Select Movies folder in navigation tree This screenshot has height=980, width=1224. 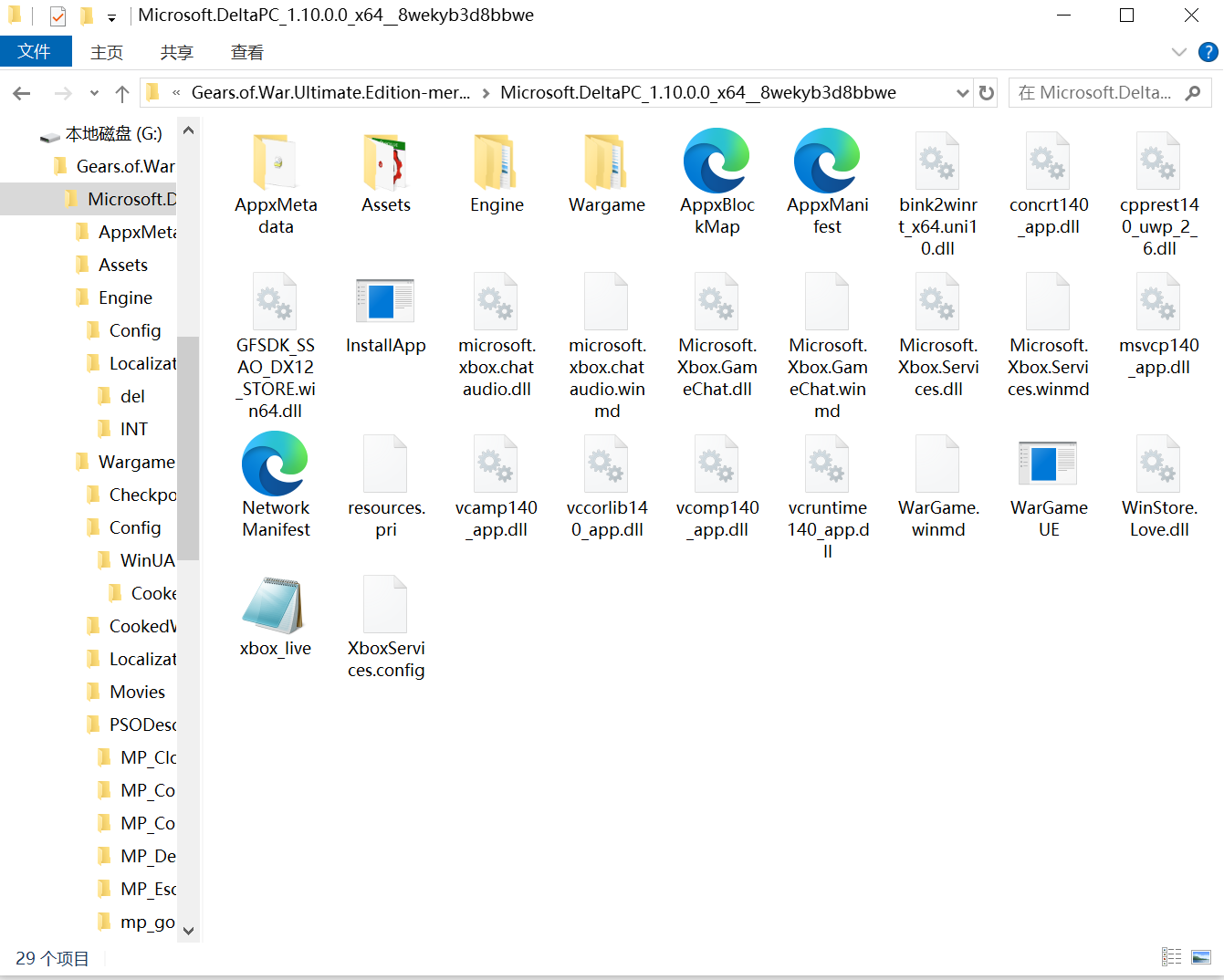coord(137,692)
